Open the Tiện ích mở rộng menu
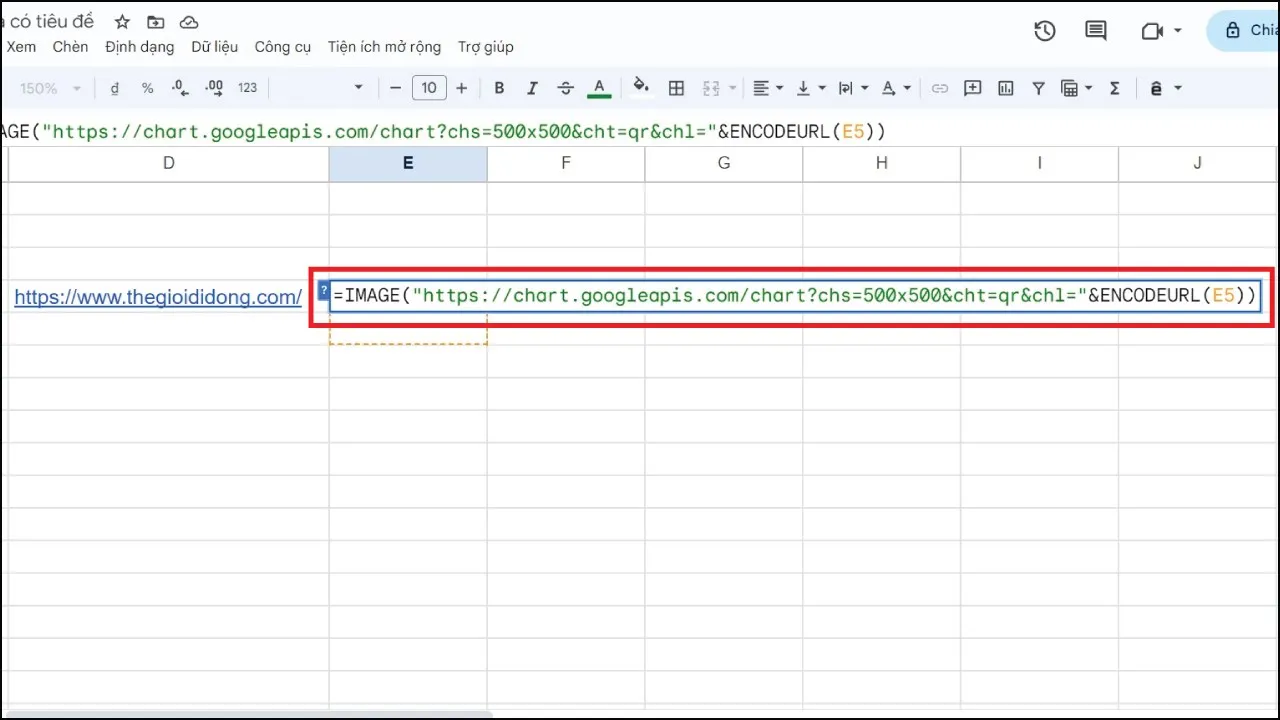 point(384,47)
